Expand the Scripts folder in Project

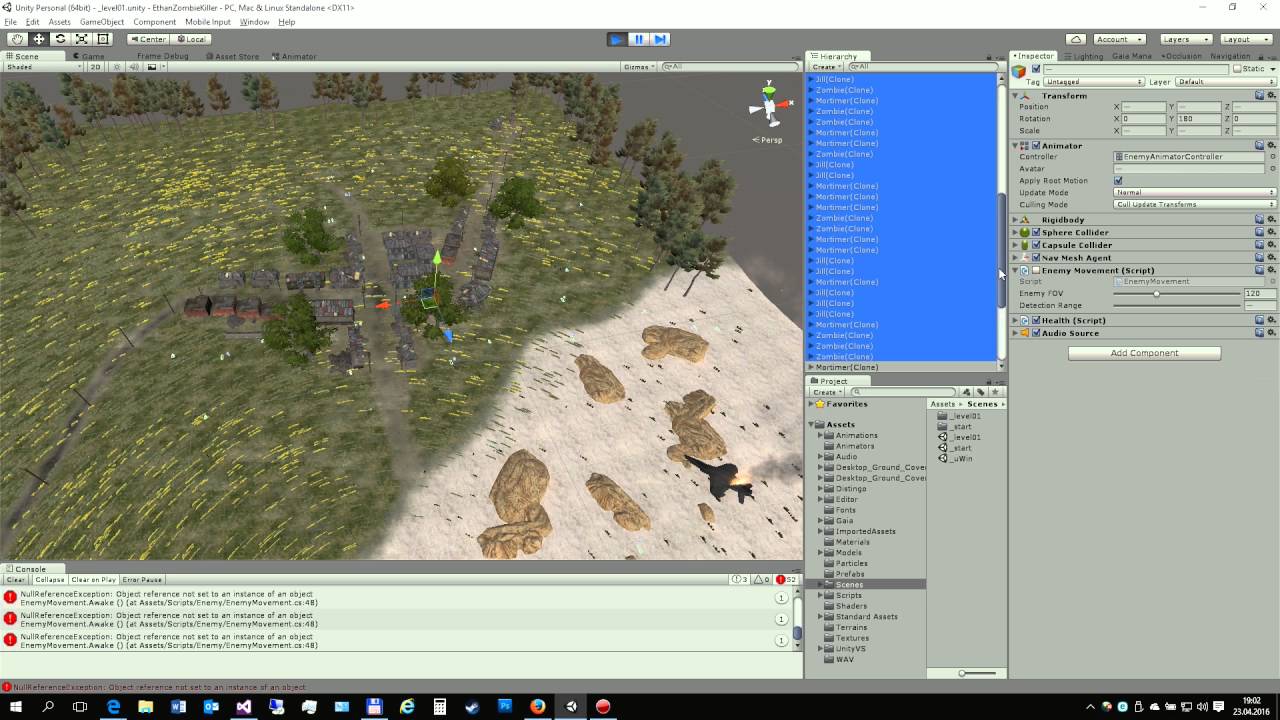pyautogui.click(x=820, y=596)
